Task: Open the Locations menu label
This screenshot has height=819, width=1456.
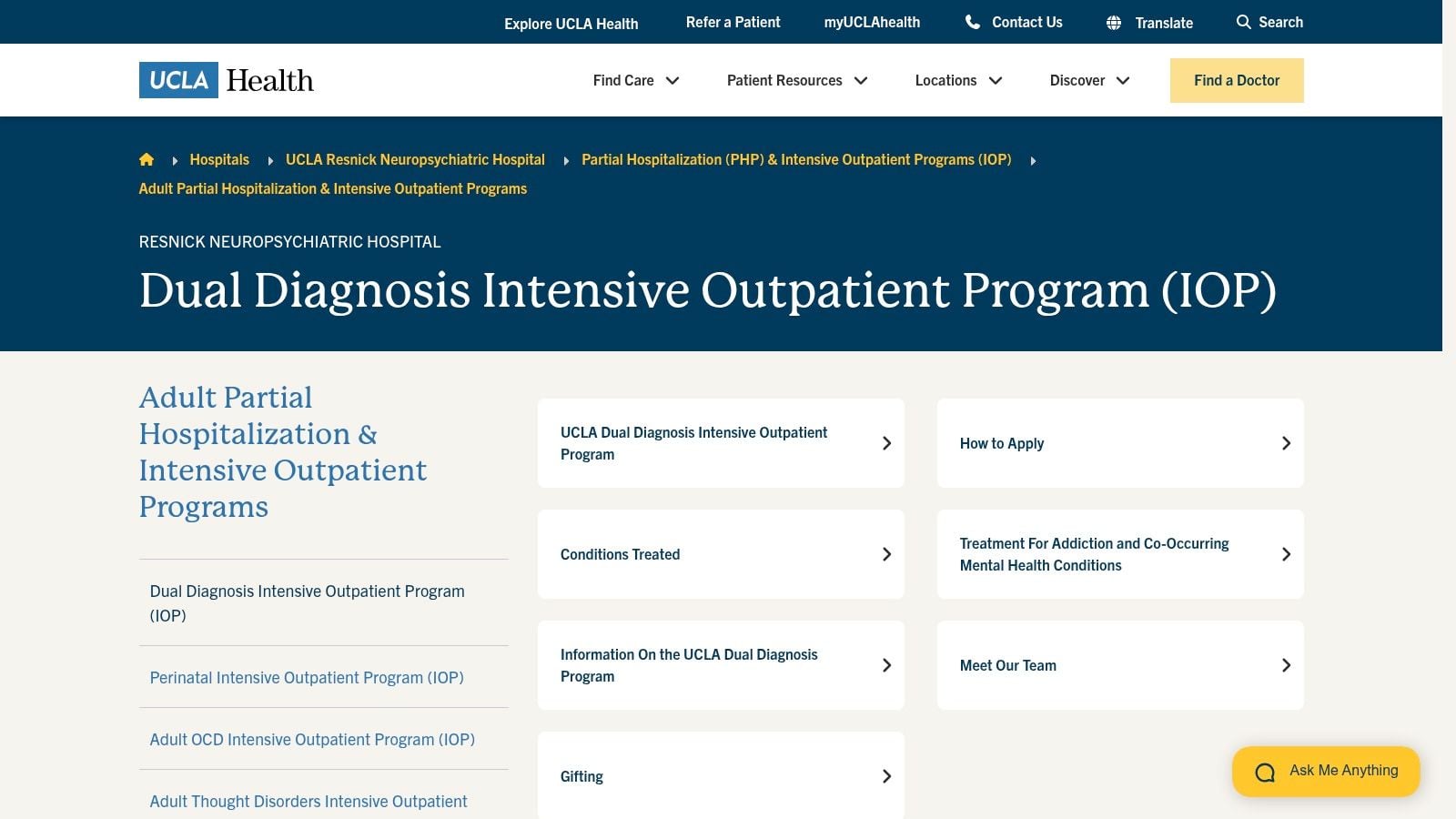Action: 945,80
